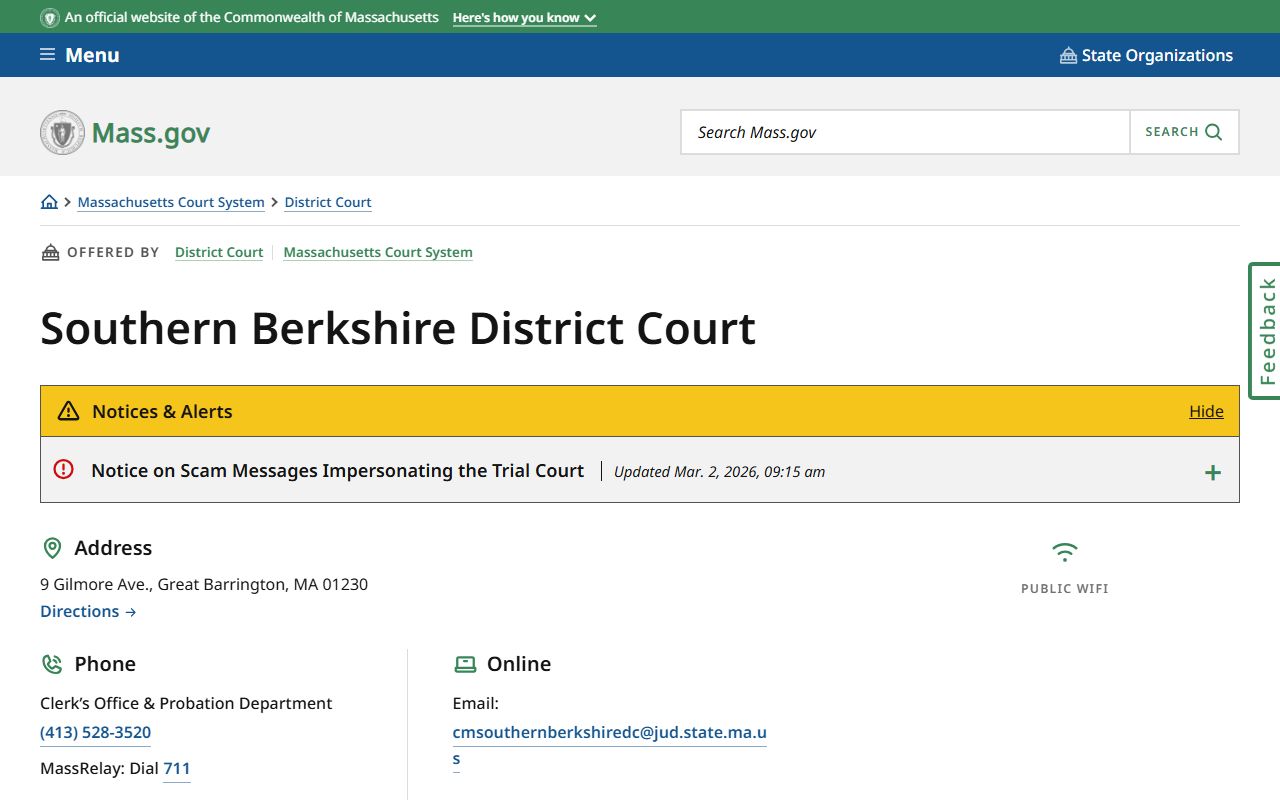
Task: Click the red scam notice alert icon
Action: point(64,469)
